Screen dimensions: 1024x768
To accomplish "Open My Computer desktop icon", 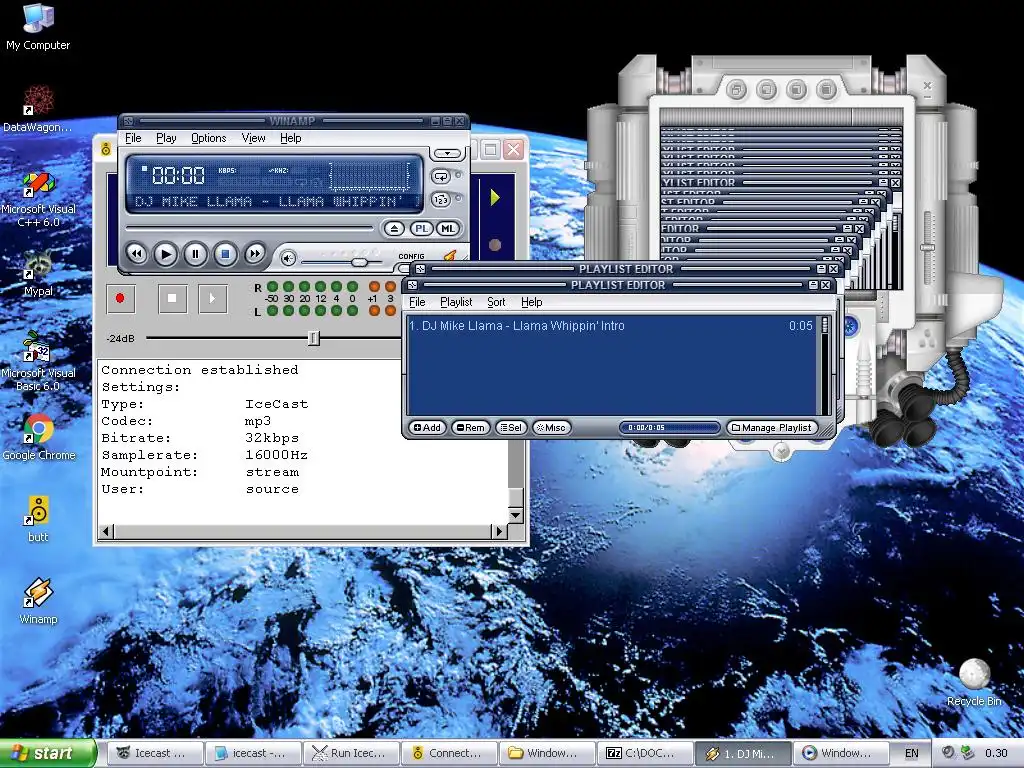I will click(x=38, y=26).
